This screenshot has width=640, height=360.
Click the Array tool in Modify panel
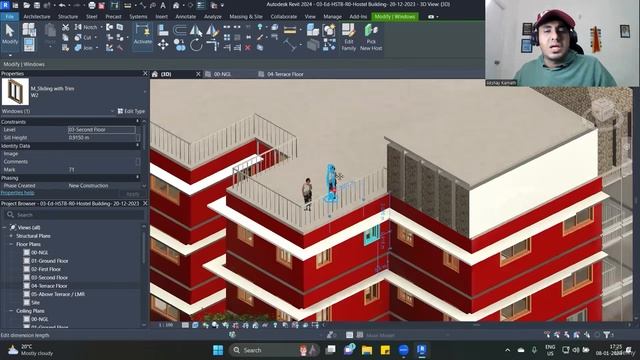227,38
